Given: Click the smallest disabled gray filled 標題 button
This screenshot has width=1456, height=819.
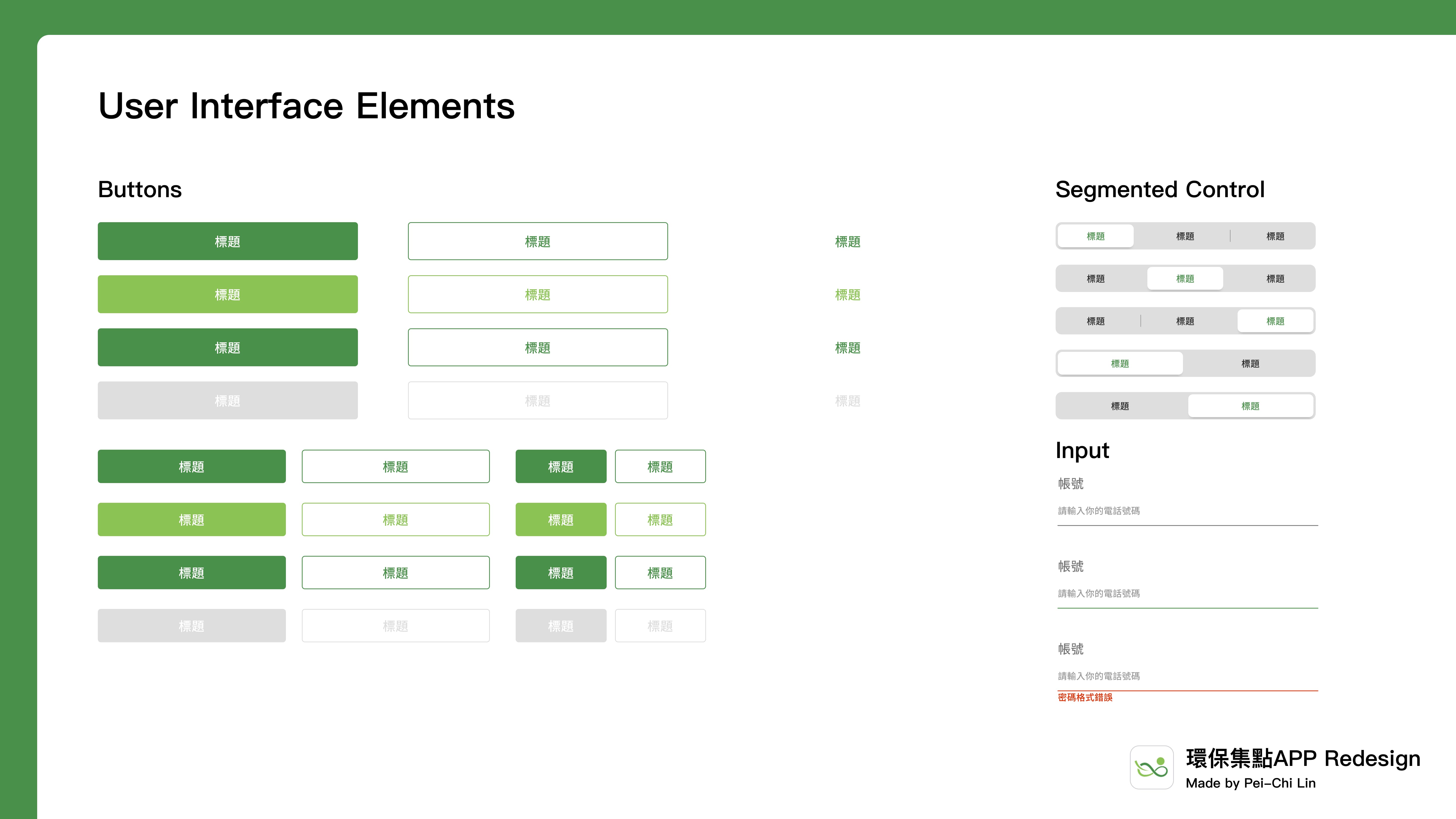Looking at the screenshot, I should click(561, 626).
